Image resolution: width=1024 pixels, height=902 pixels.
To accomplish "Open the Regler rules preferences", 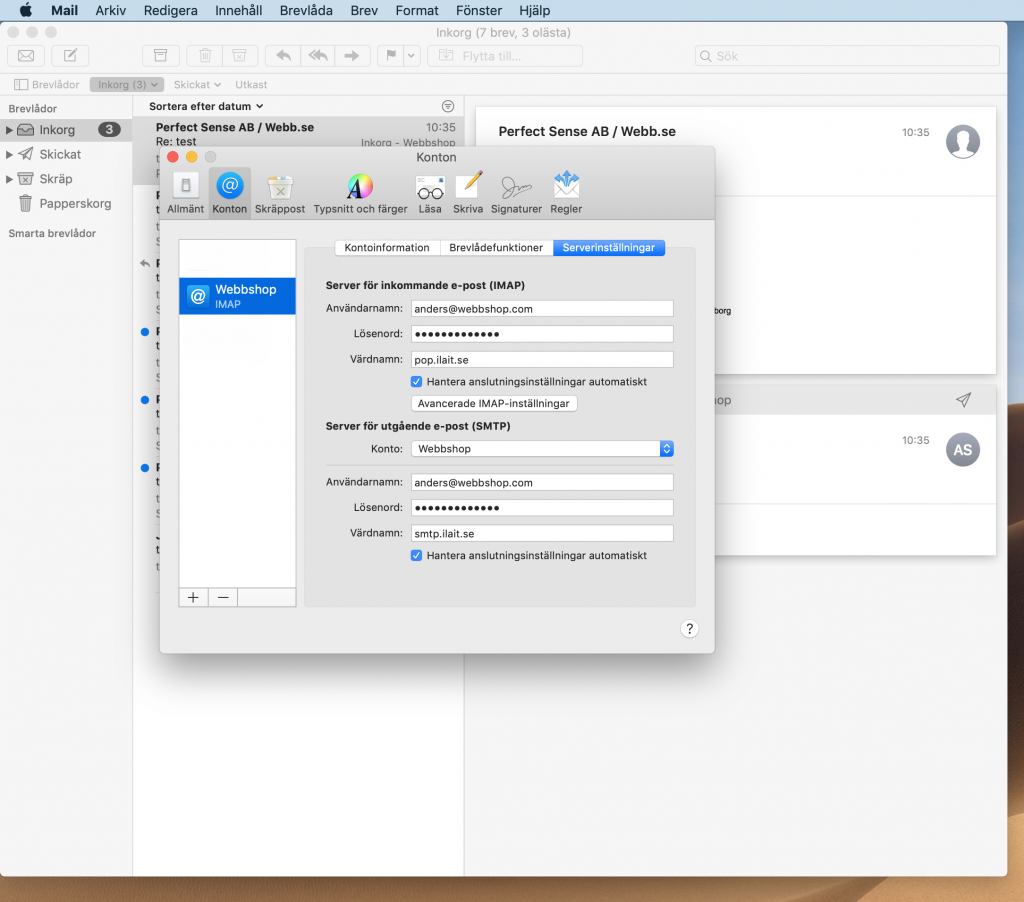I will click(566, 193).
